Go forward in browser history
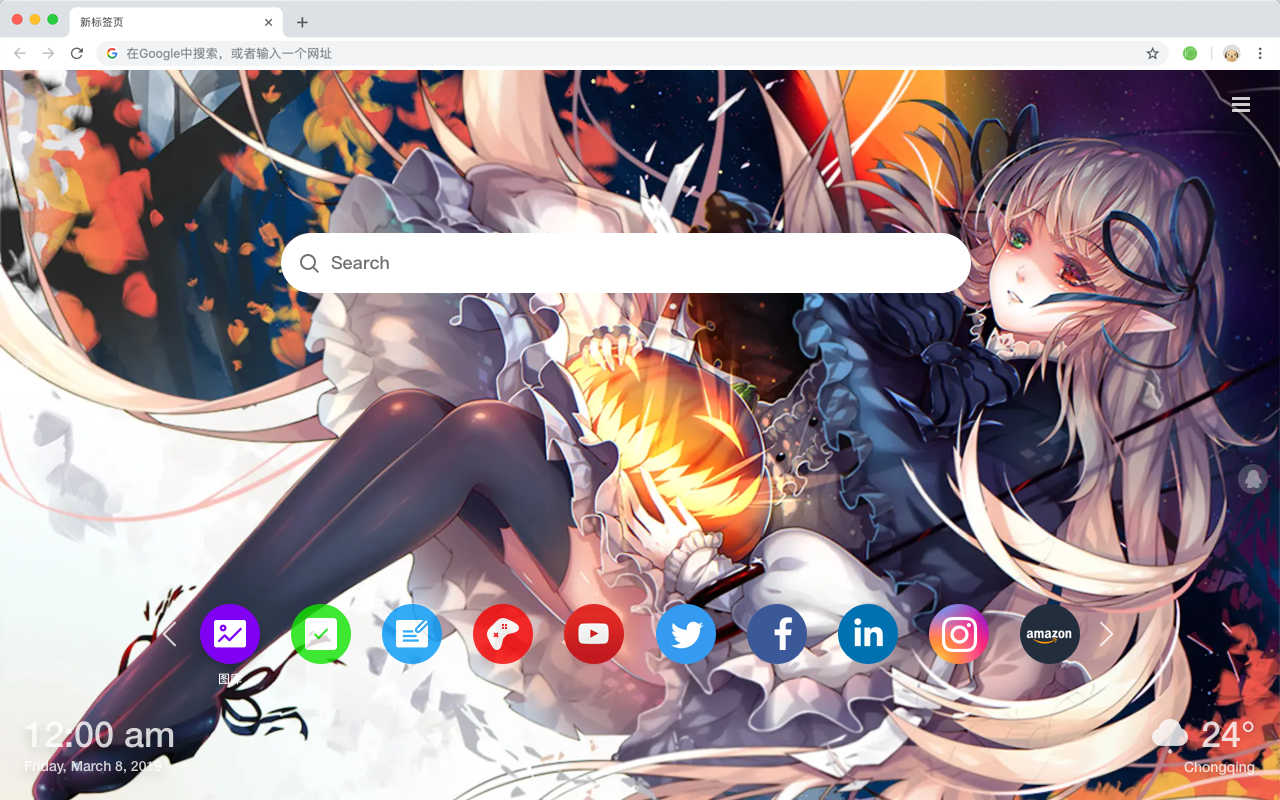1280x800 pixels. [48, 53]
